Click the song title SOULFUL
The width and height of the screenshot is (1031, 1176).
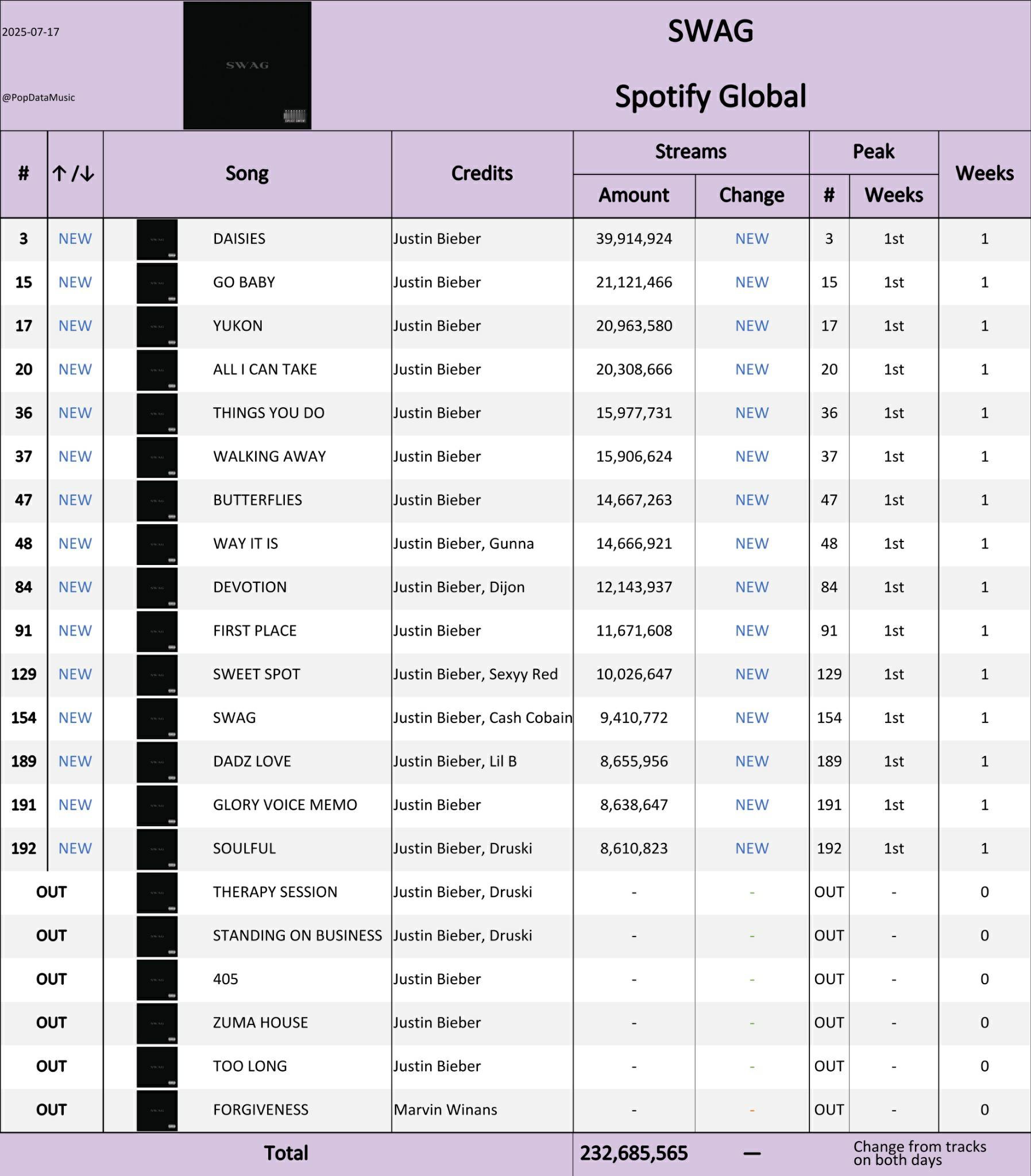pos(245,849)
